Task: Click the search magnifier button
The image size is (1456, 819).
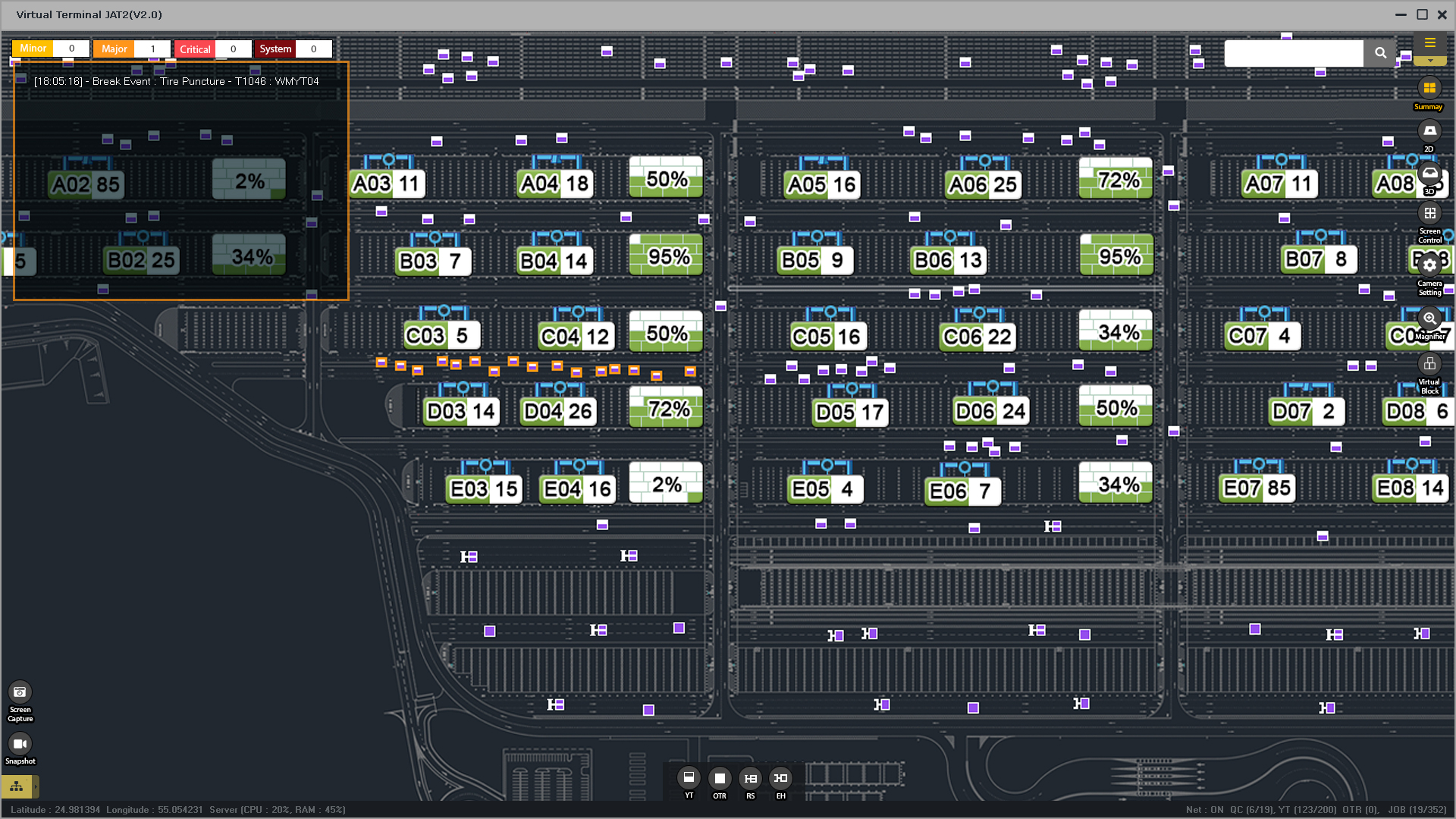Action: [x=1380, y=53]
